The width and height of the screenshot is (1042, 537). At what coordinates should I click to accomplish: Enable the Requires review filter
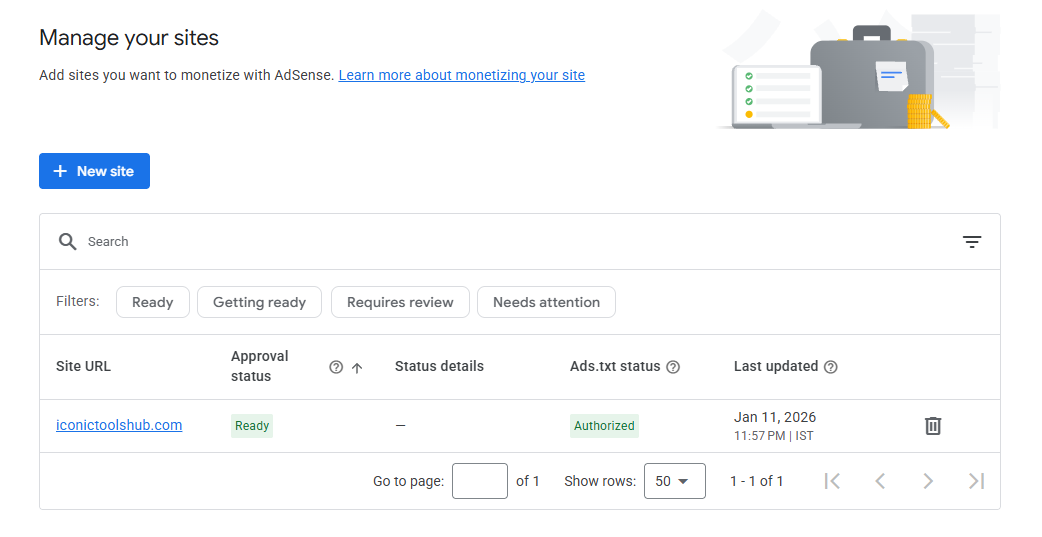[400, 302]
